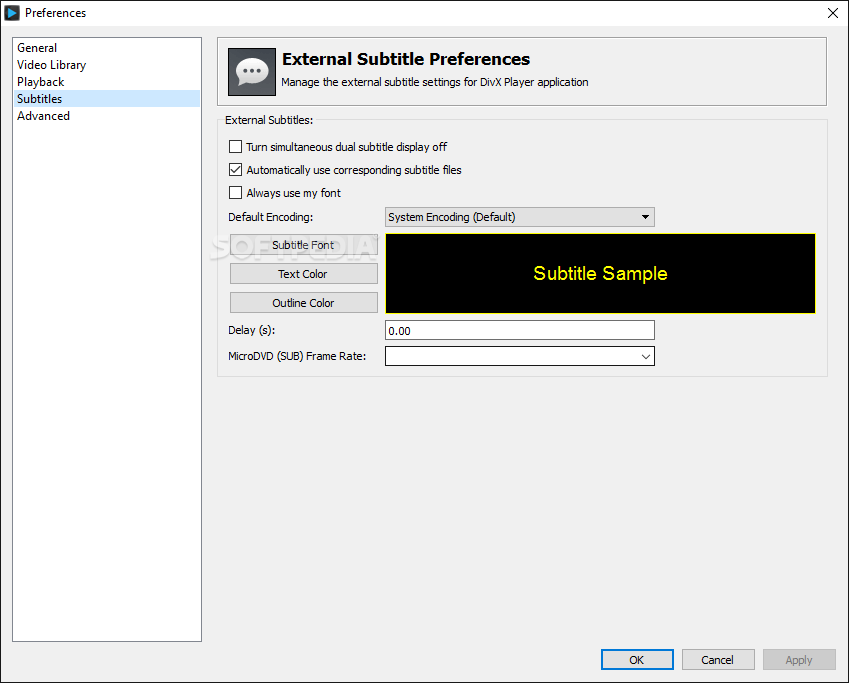Click the DivX Player logo in title bar
Image resolution: width=849 pixels, height=683 pixels.
(12, 13)
